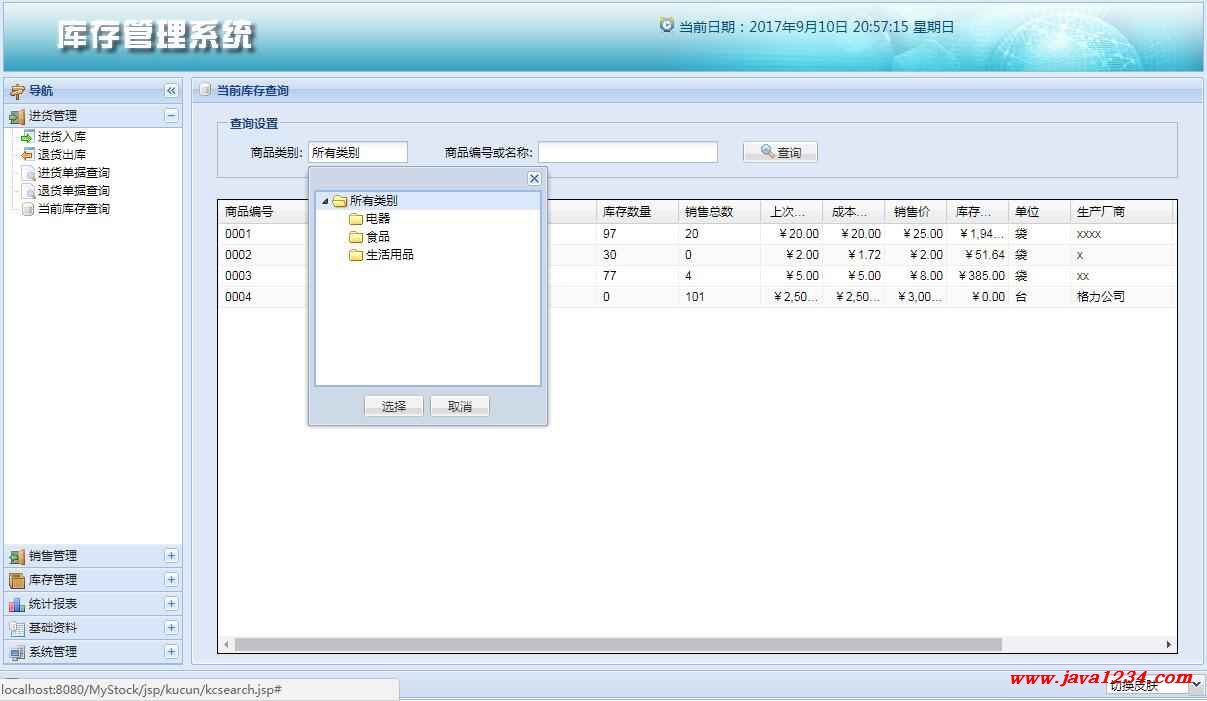Select the 食品 folder in category tree
This screenshot has height=701, width=1207.
(376, 237)
